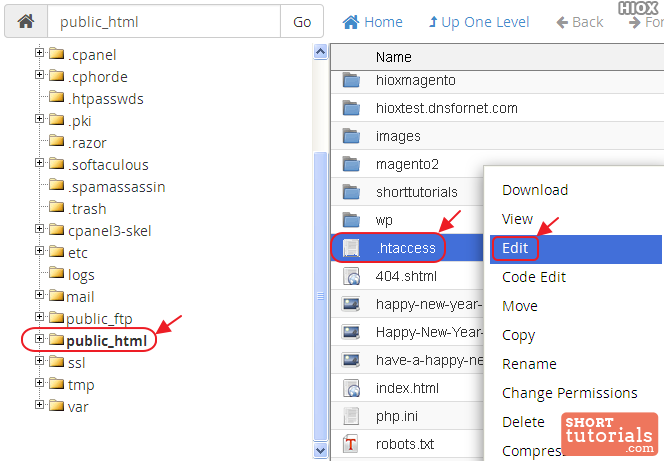The width and height of the screenshot is (664, 461).
Task: Click hioxtest.dnsfornet.com folder icon
Action: tap(351, 108)
